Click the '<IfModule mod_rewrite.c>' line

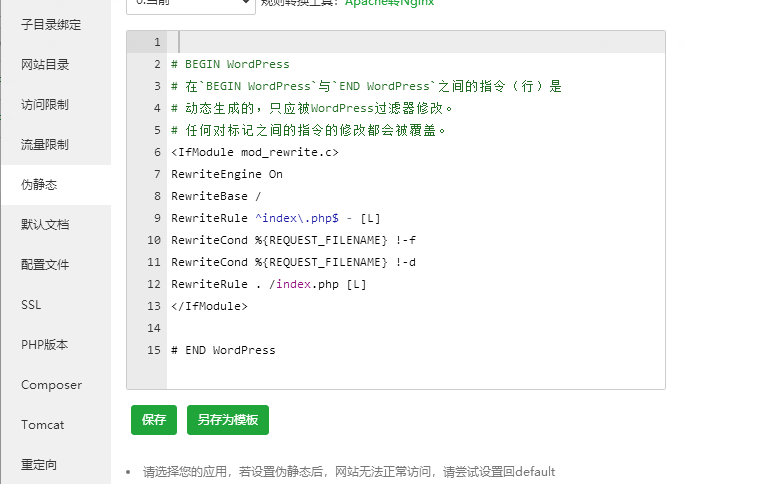coord(255,152)
